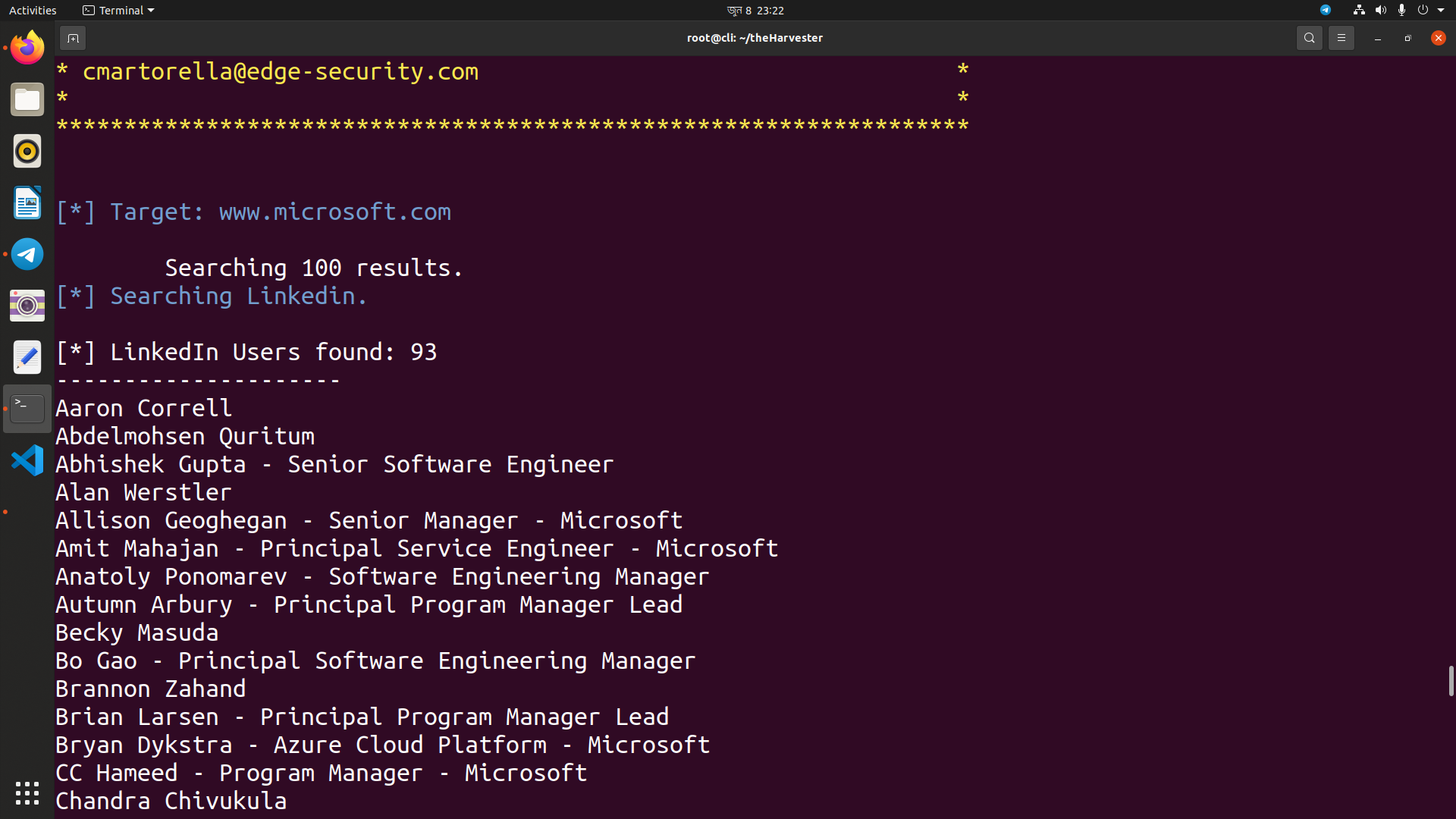
Task: Open LibreOffice Writer
Action: point(27,202)
